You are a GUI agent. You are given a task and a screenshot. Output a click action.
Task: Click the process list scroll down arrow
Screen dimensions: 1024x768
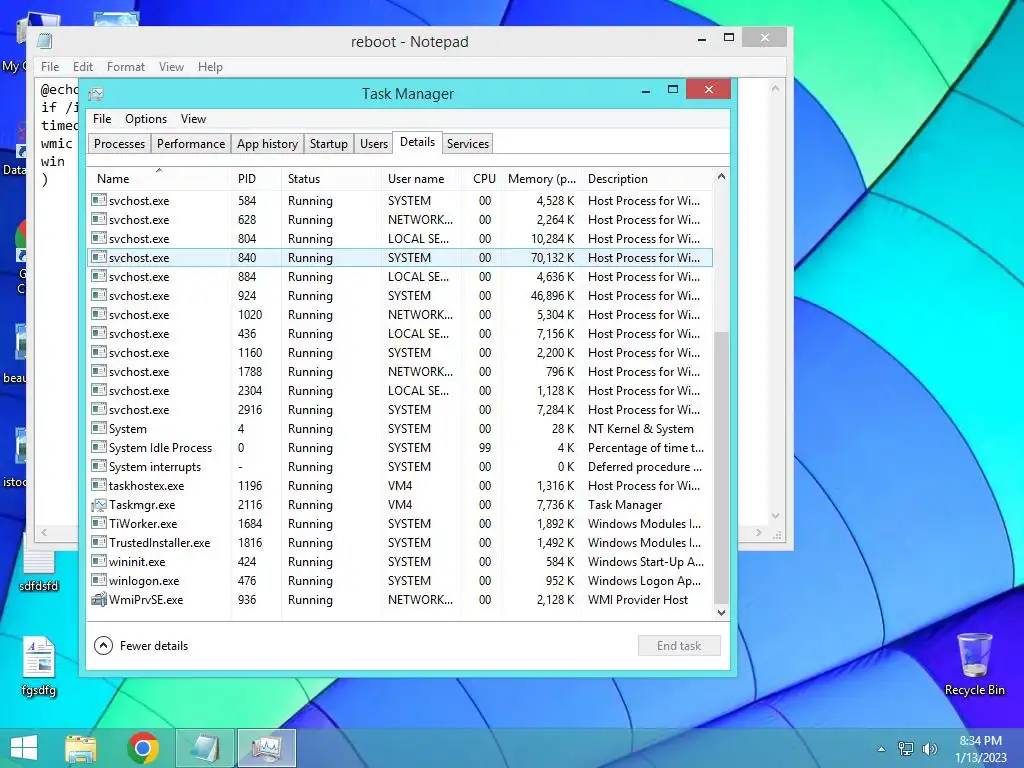point(721,613)
